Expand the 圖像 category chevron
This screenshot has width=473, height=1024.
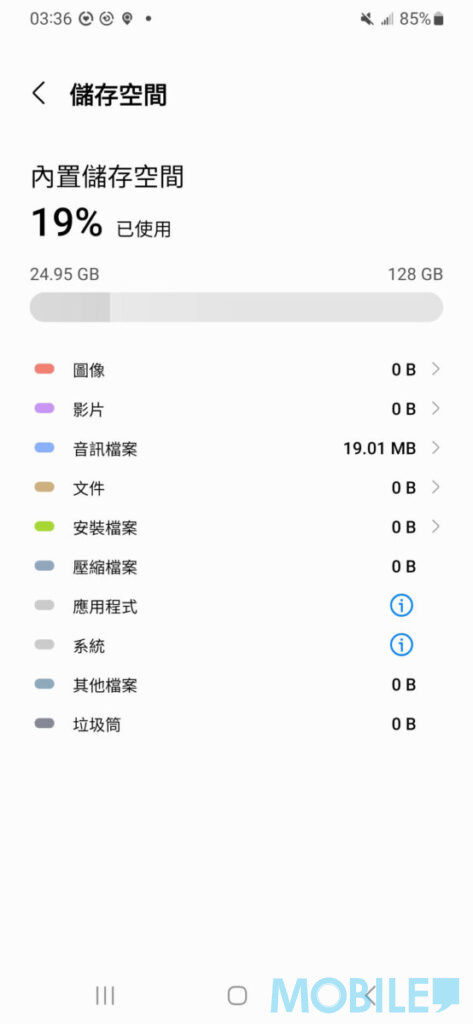pyautogui.click(x=436, y=370)
